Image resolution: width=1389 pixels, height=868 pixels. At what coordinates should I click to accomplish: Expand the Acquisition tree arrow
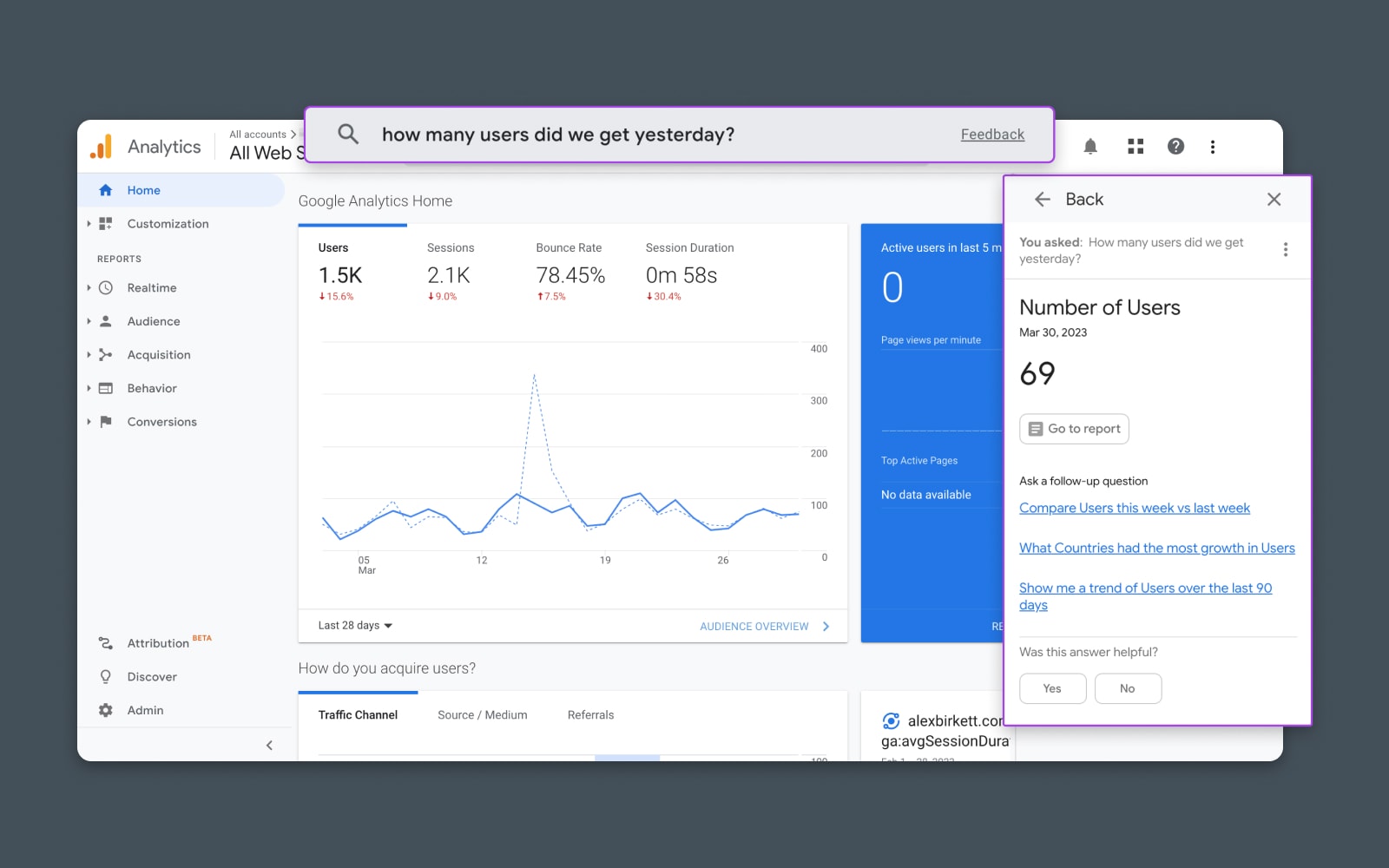[89, 355]
